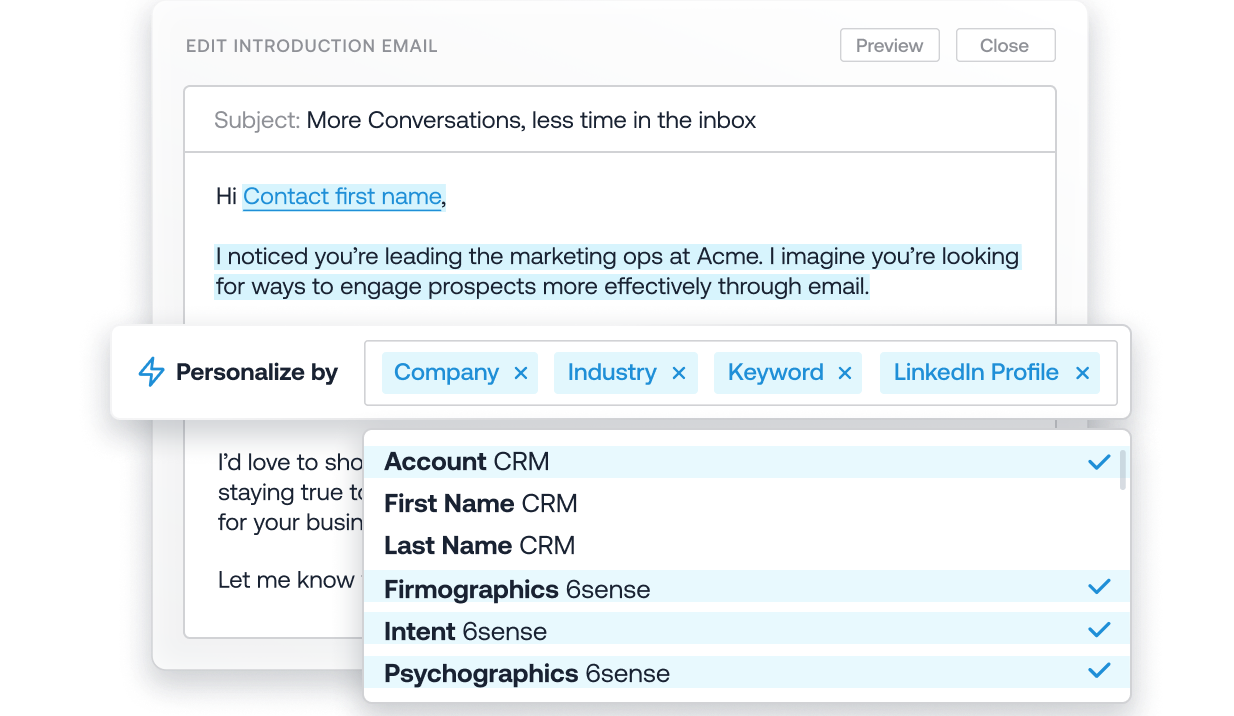Select the LinkedIn Profile tag label
1234x716 pixels.
976,372
